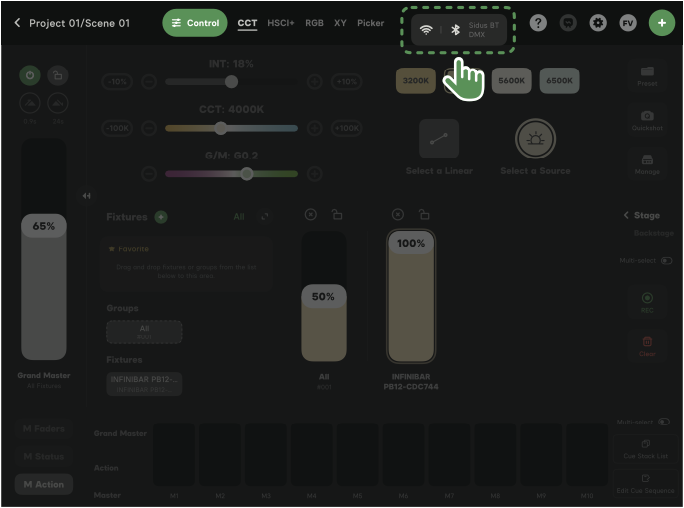Viewport: 684px width, 508px height.
Task: Open the FV user profile
Action: (628, 23)
